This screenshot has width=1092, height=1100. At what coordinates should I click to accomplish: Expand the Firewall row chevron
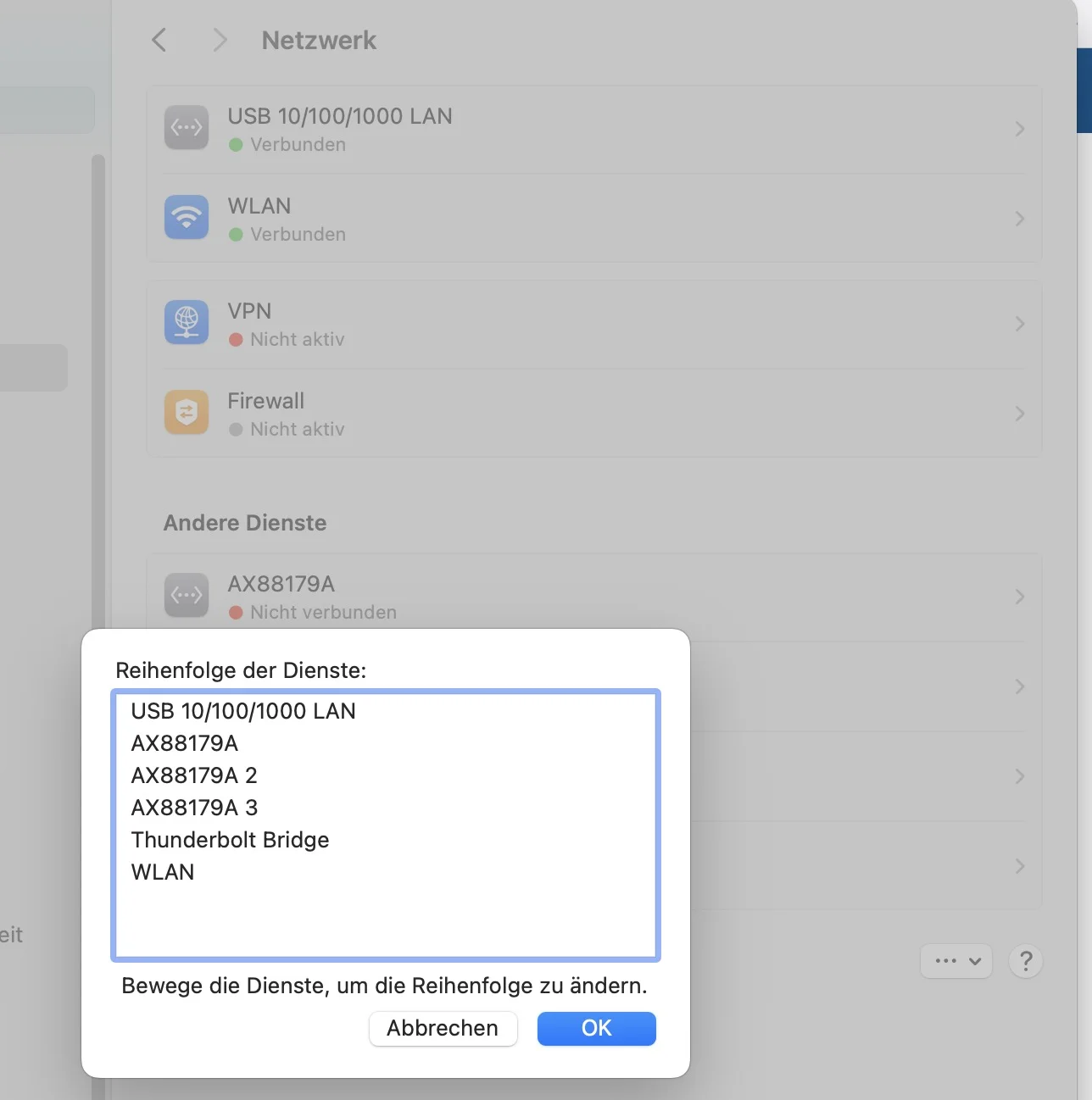[x=1020, y=414]
